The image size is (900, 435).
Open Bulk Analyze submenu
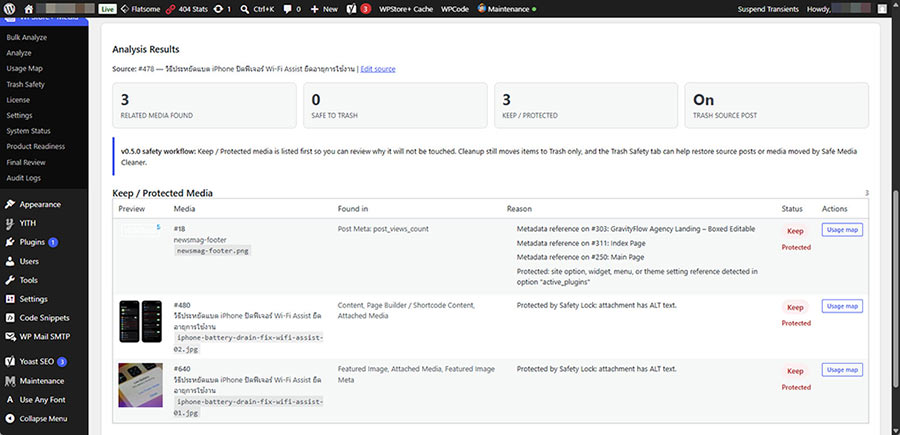27,37
